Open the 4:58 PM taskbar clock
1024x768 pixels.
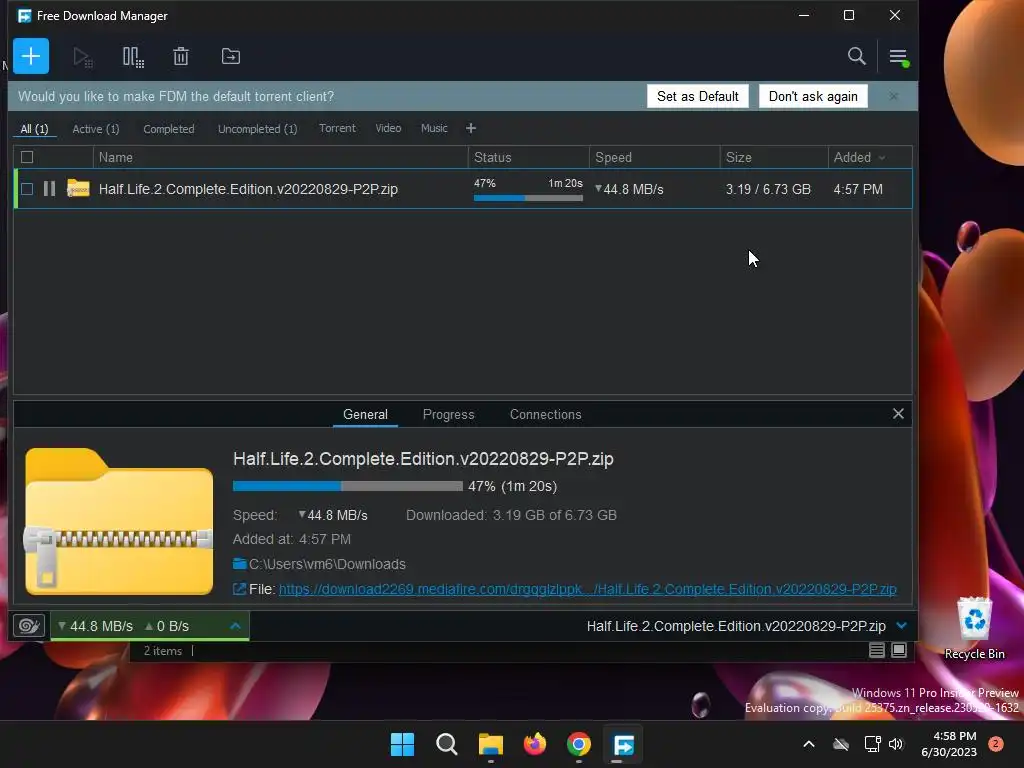pyautogui.click(x=949, y=744)
